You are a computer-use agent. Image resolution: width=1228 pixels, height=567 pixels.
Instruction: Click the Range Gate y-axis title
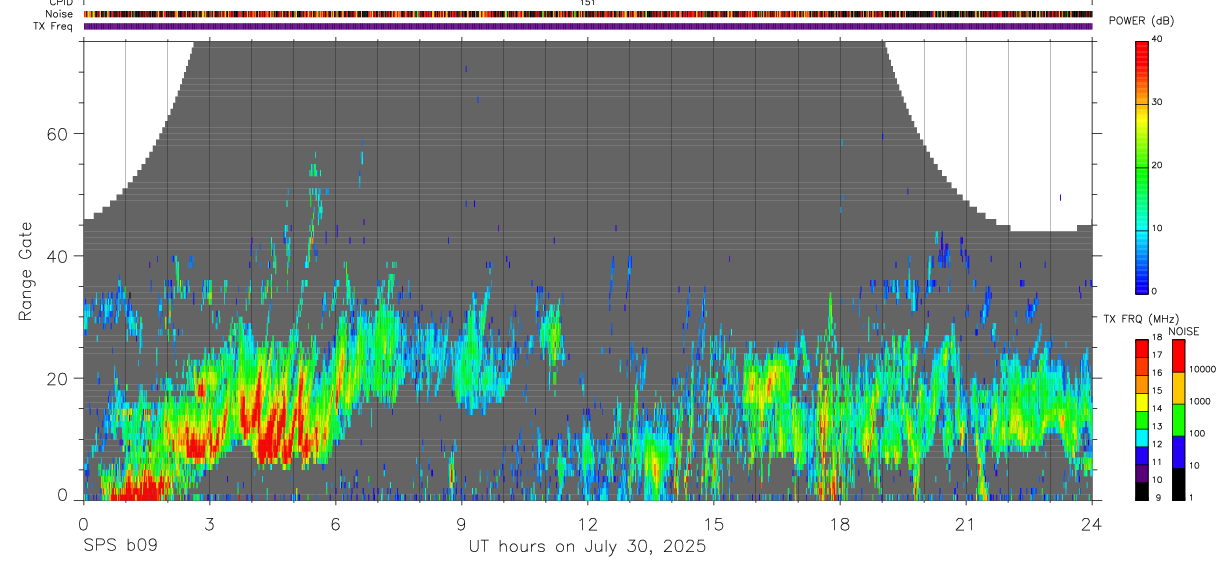click(26, 271)
